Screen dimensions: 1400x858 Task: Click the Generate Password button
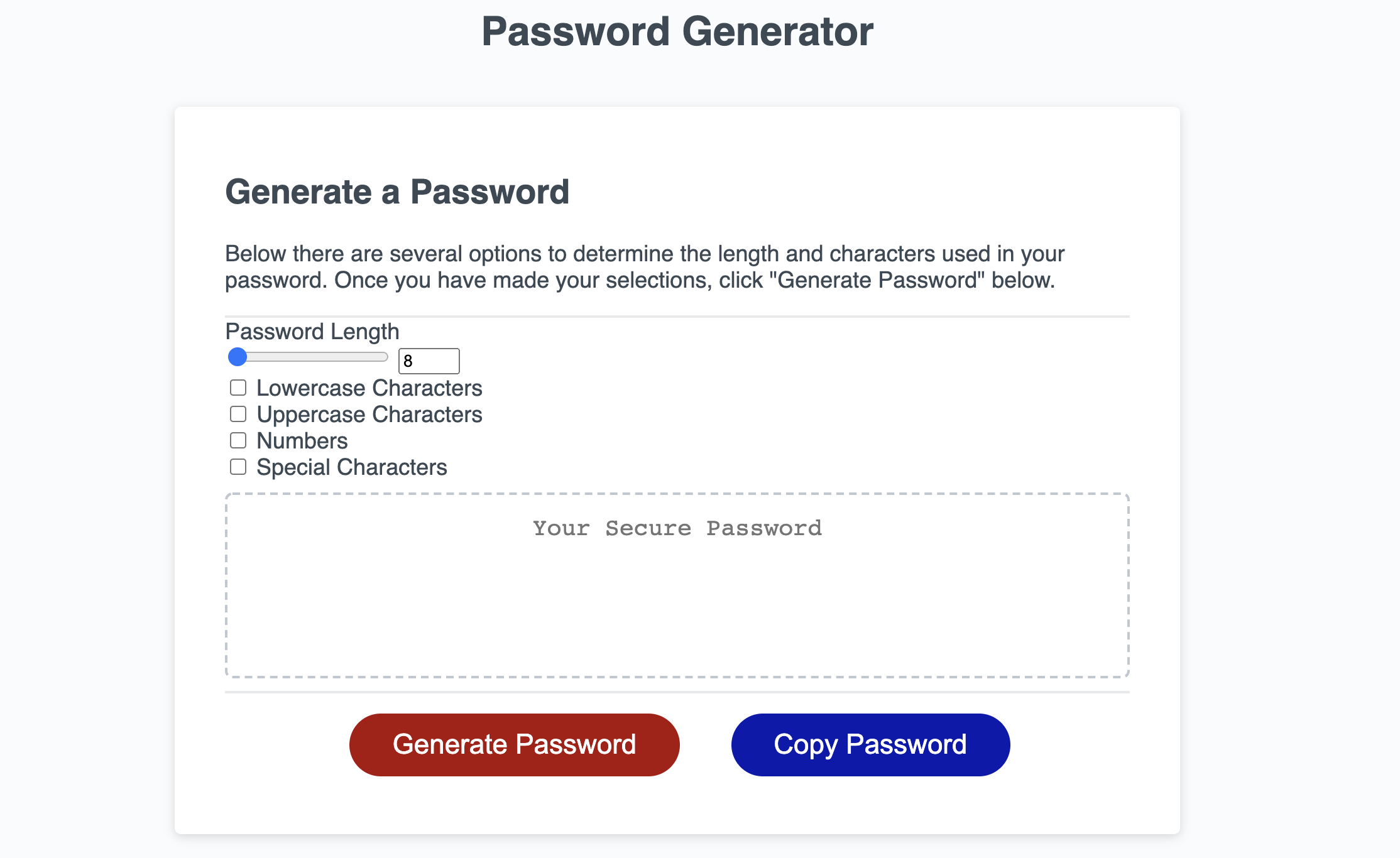514,744
